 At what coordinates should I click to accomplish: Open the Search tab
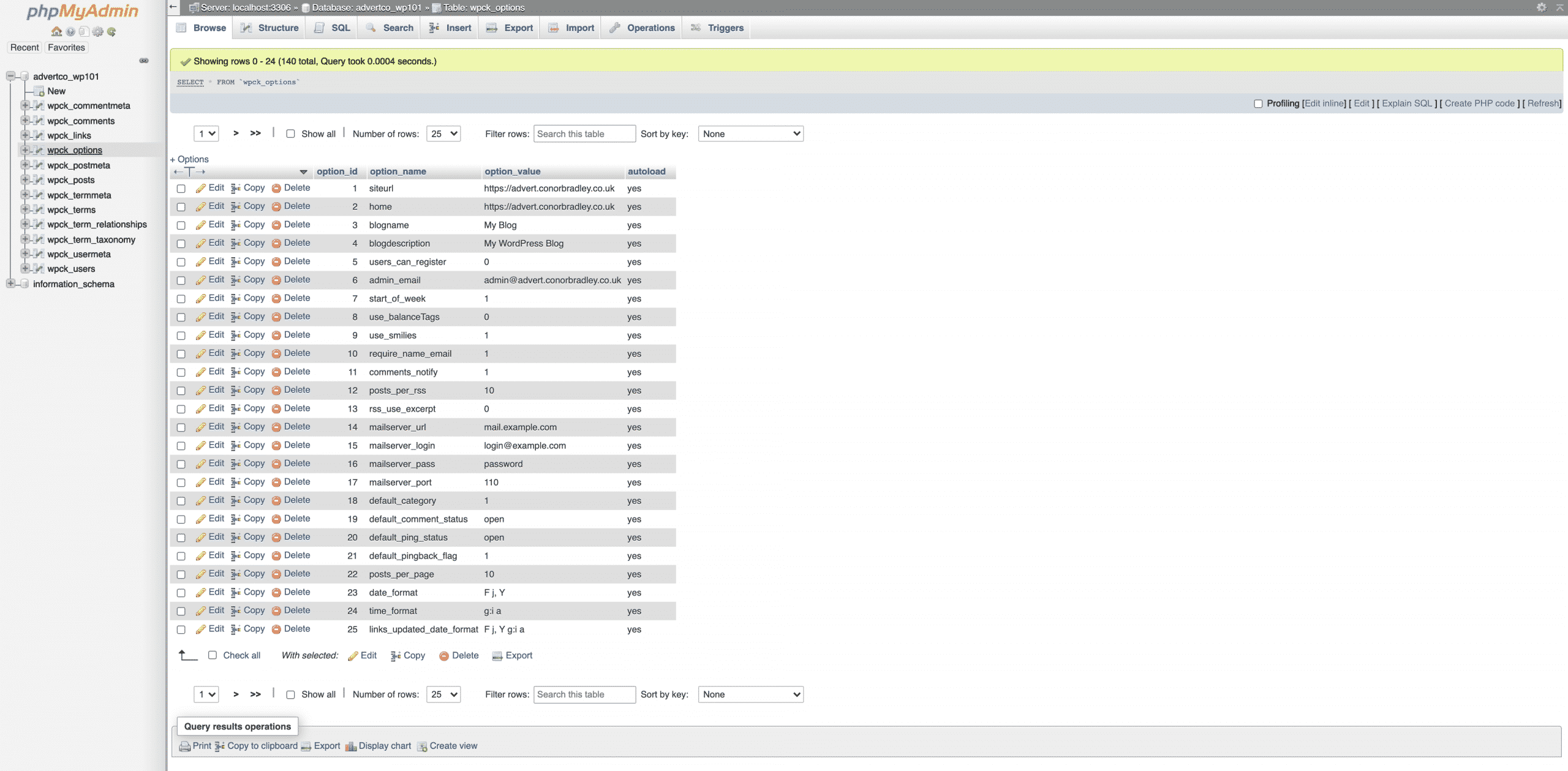coord(390,28)
